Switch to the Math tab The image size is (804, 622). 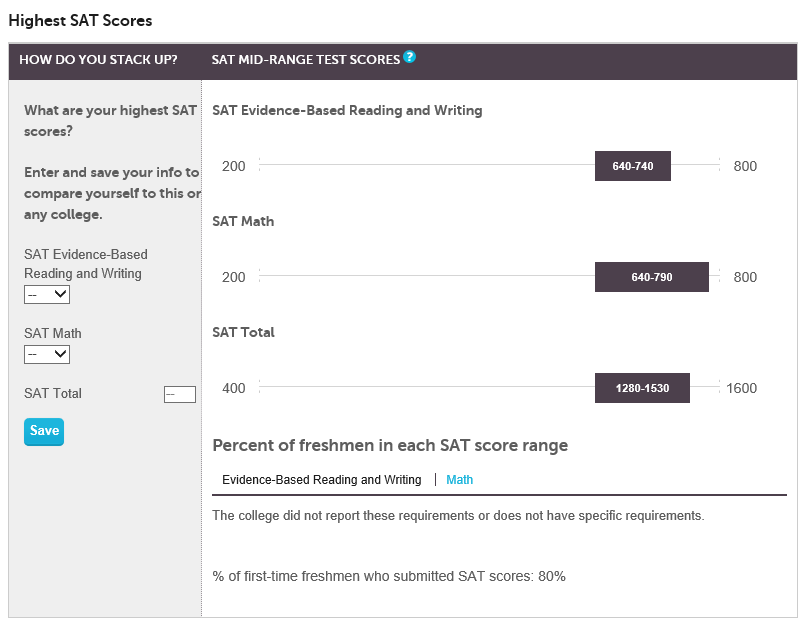459,479
